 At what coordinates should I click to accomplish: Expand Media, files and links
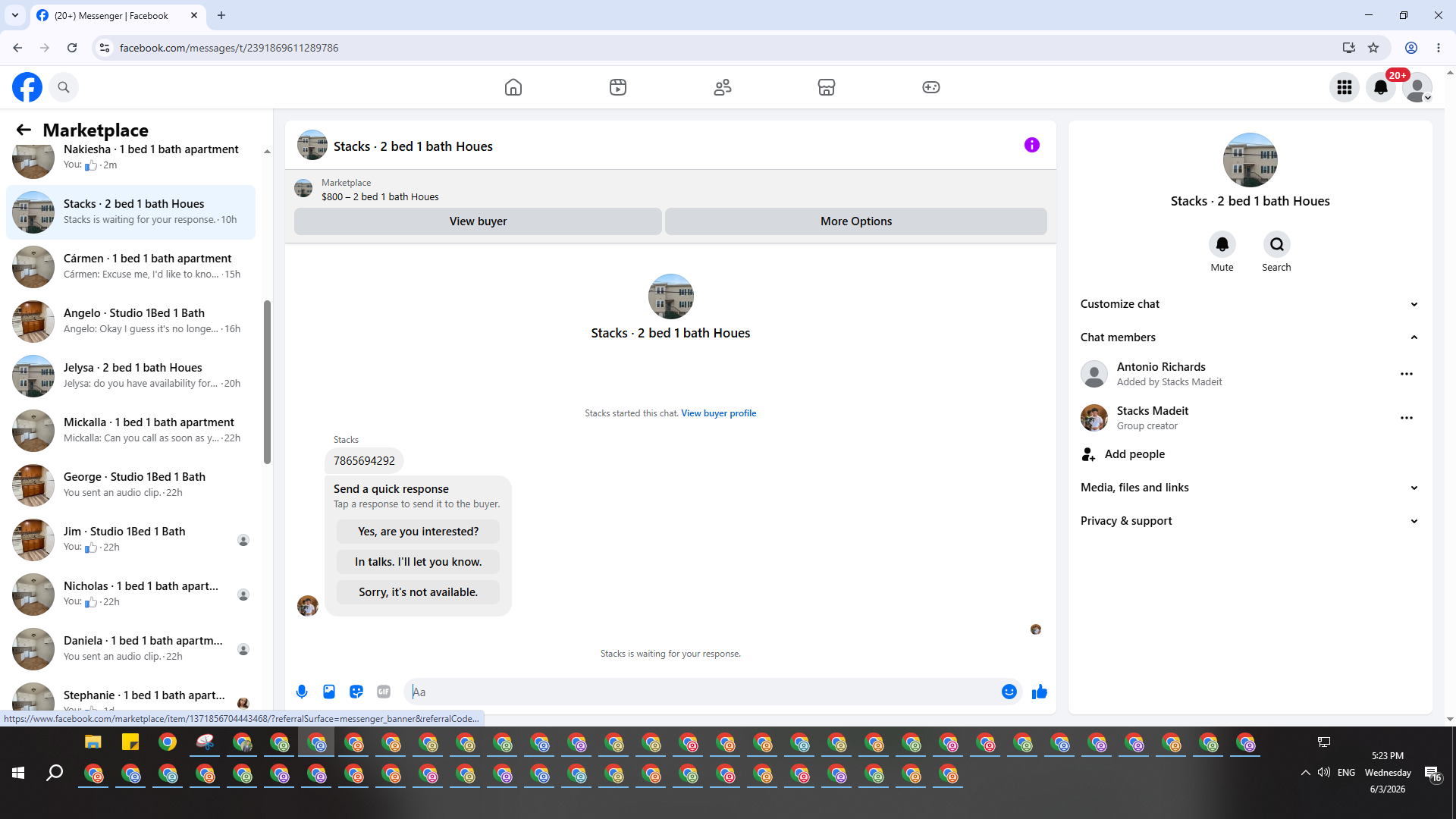pyautogui.click(x=1250, y=488)
